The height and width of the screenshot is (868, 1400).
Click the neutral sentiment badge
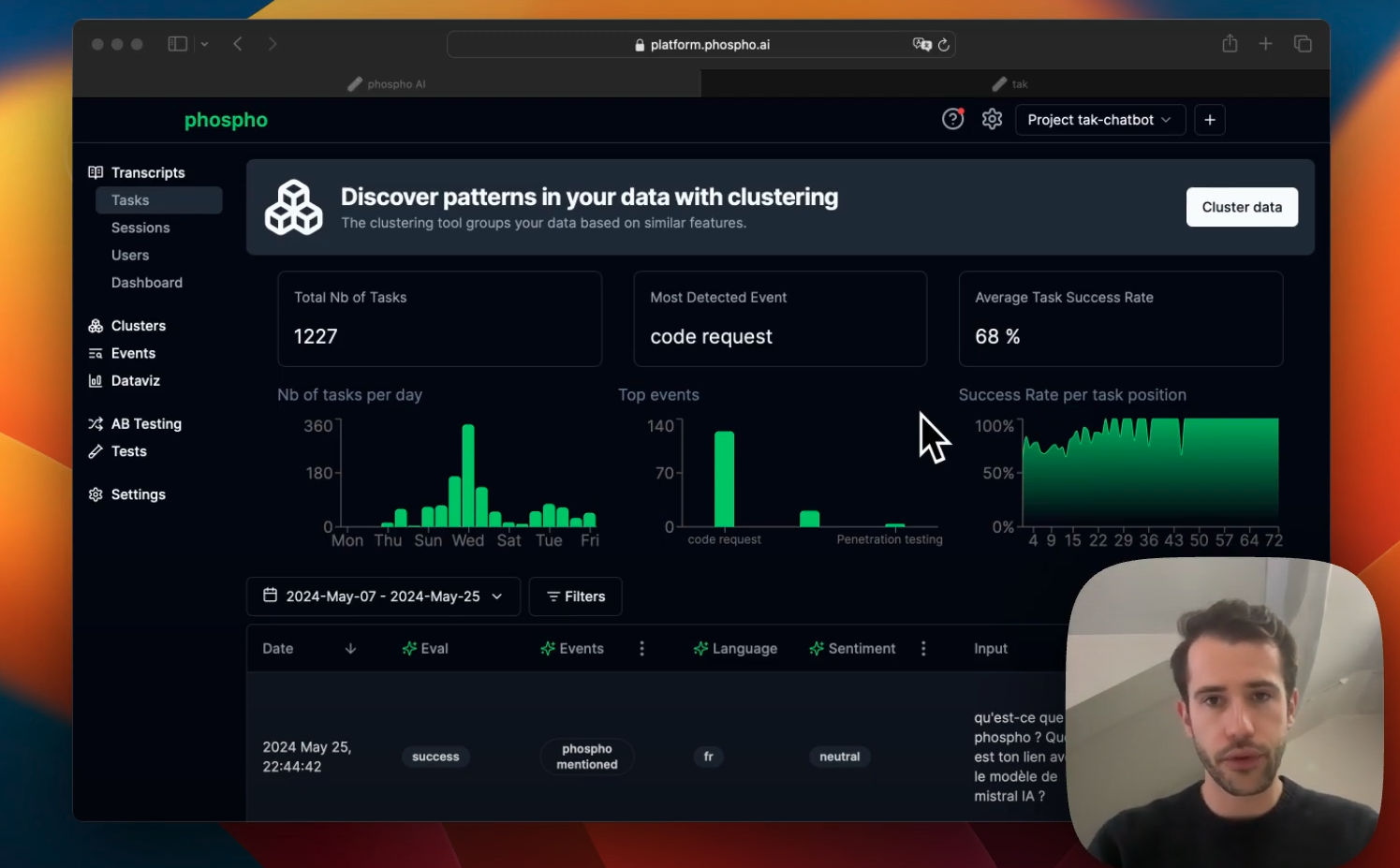click(839, 757)
